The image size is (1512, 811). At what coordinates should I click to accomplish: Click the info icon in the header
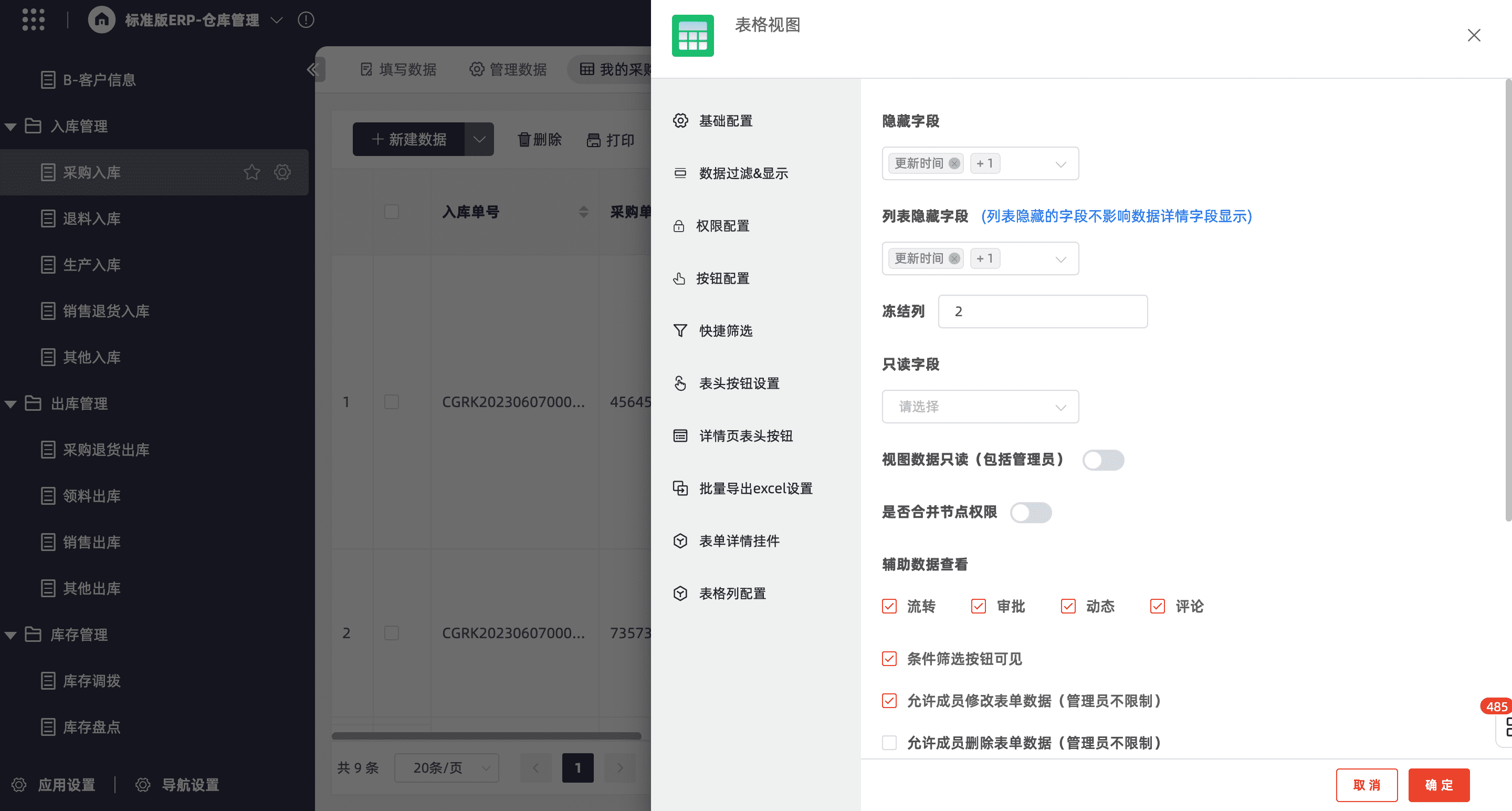[x=305, y=20]
